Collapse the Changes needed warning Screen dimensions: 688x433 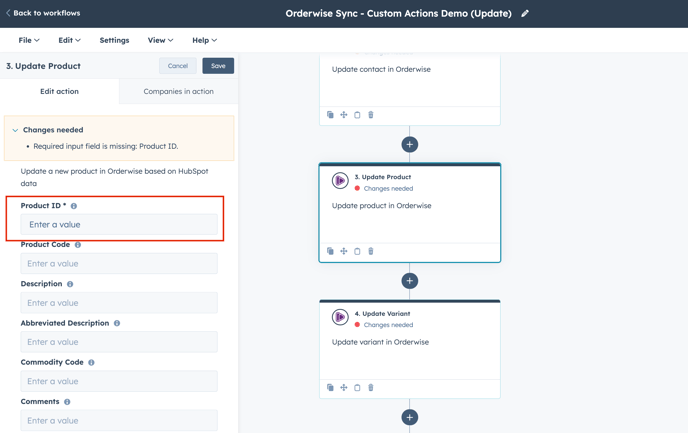click(15, 130)
